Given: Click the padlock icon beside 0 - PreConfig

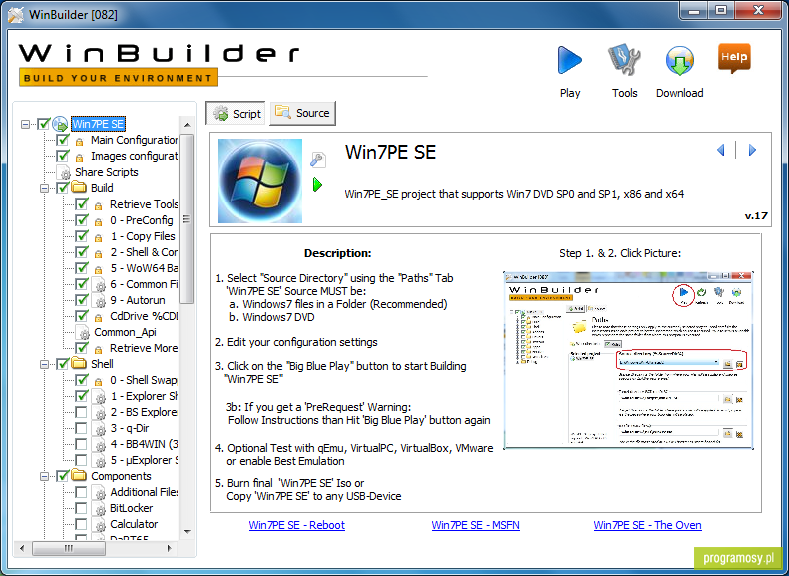Looking at the screenshot, I should pyautogui.click(x=99, y=221).
